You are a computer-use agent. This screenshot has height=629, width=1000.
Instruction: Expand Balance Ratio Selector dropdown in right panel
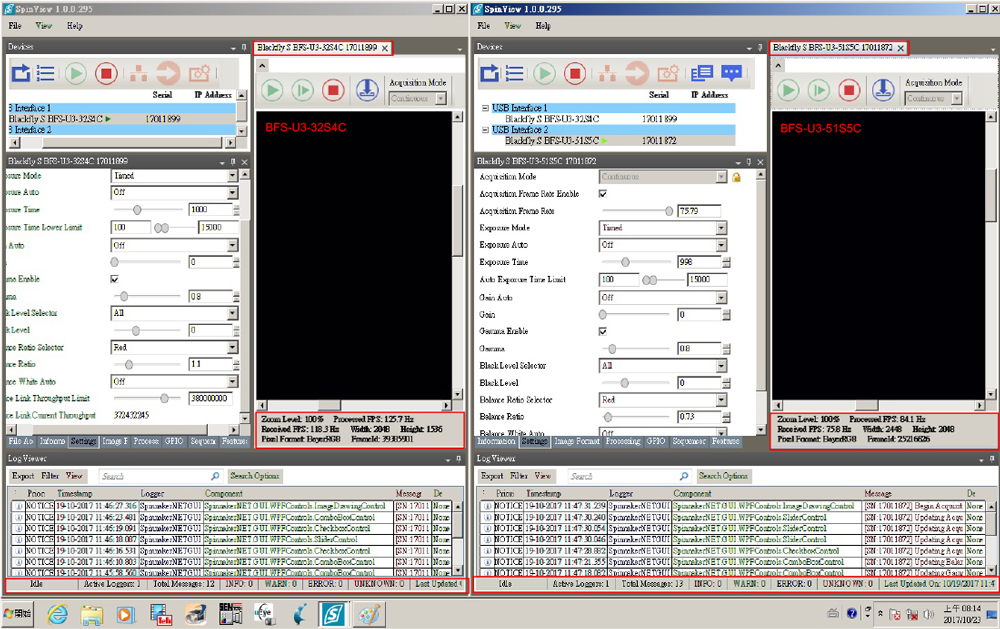tap(720, 400)
